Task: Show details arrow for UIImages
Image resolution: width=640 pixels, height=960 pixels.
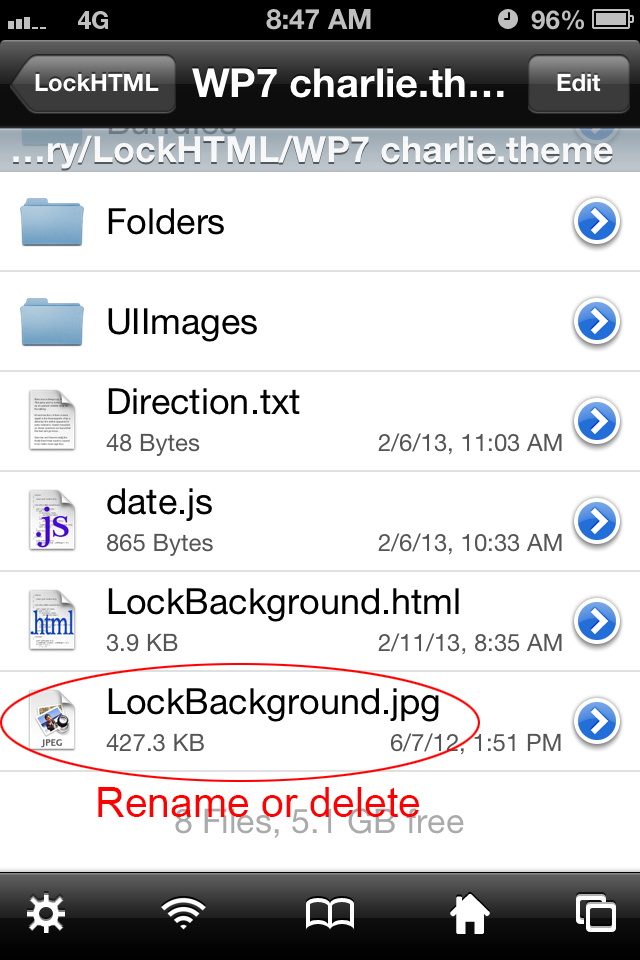Action: [598, 321]
